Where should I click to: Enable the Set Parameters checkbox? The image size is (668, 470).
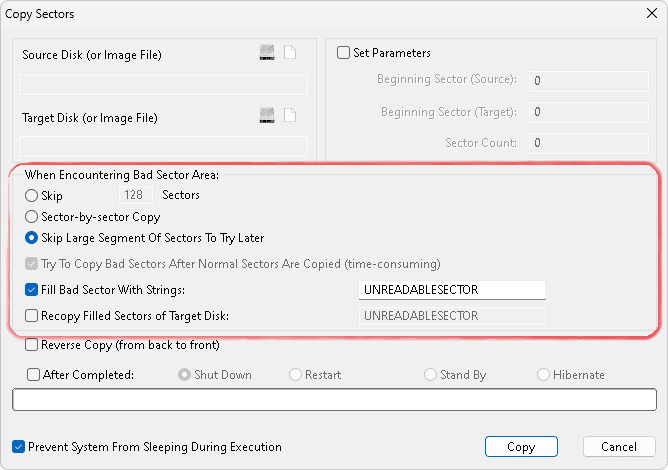[x=344, y=53]
